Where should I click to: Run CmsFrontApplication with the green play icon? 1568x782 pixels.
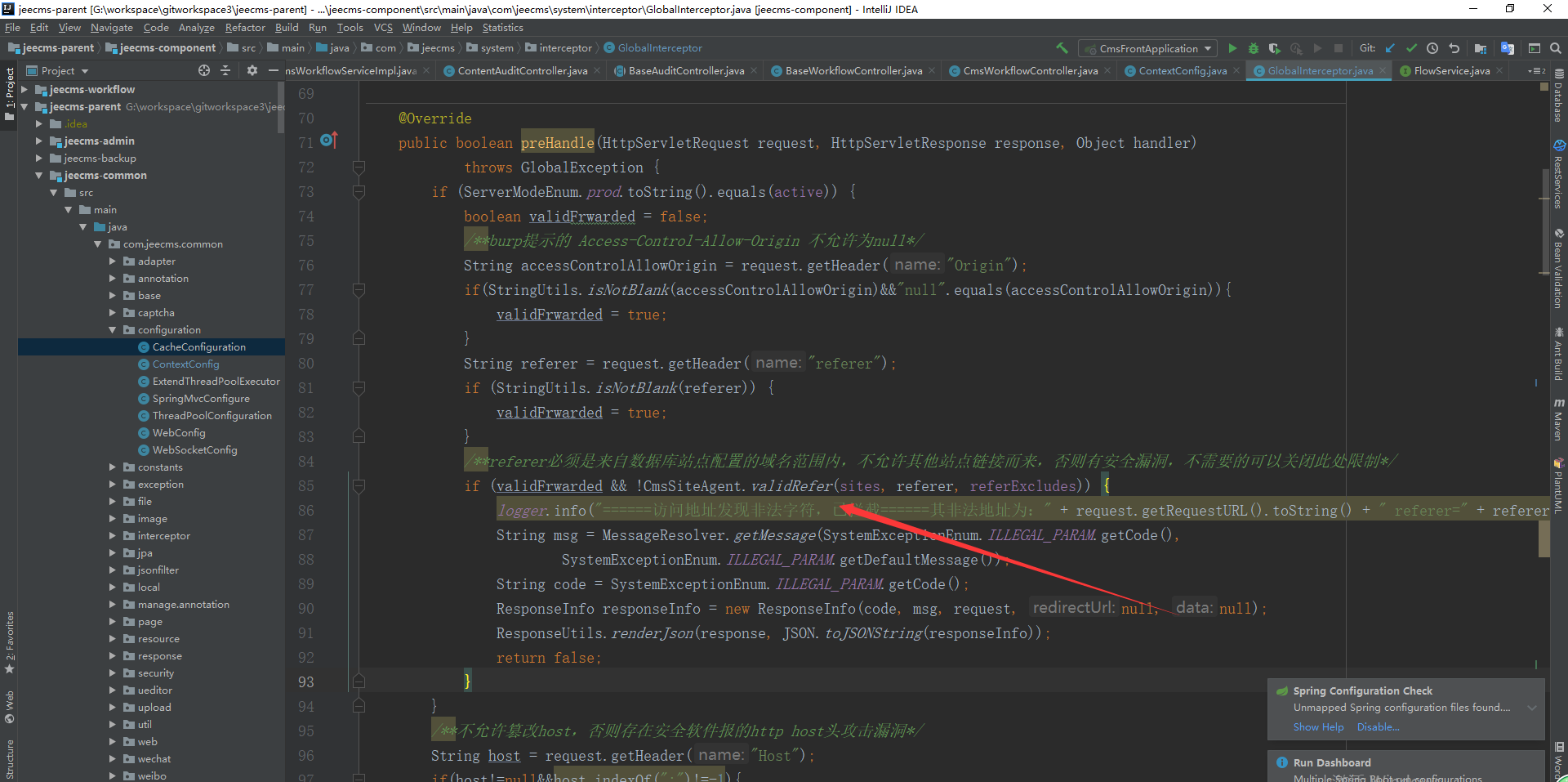point(1232,48)
